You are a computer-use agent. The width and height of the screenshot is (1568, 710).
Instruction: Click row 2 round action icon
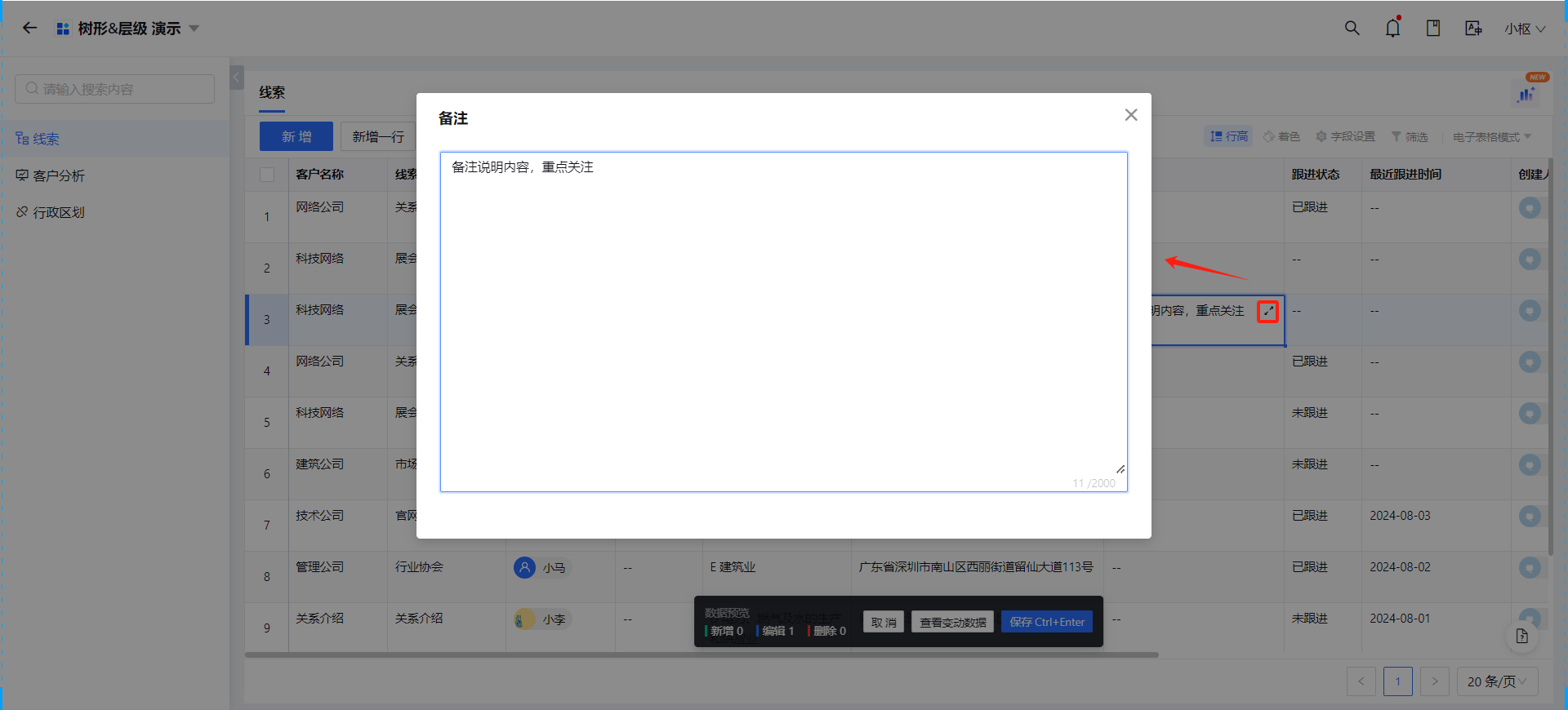[1530, 259]
